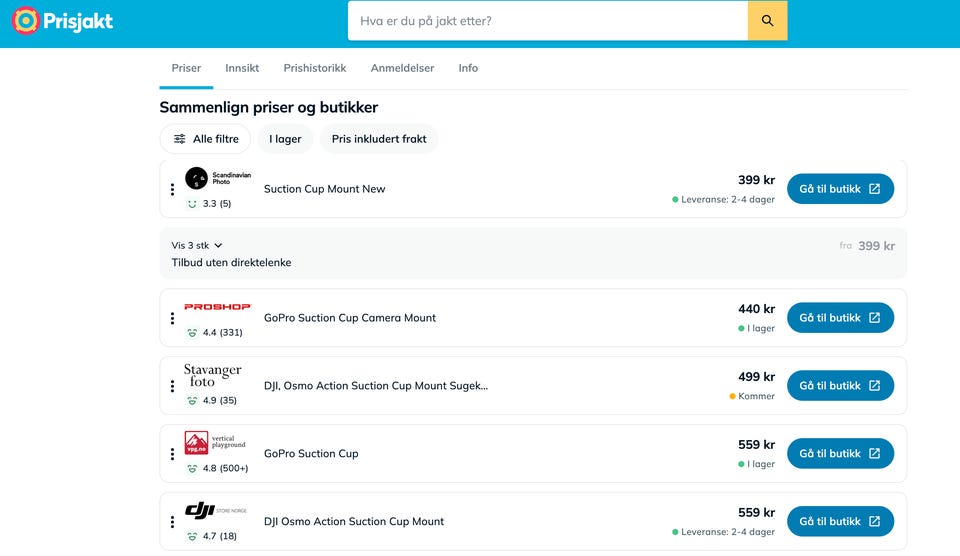The image size is (960, 556).
Task: Click the 399 kr price at Scandinavian Photo
Action: pyautogui.click(x=756, y=180)
